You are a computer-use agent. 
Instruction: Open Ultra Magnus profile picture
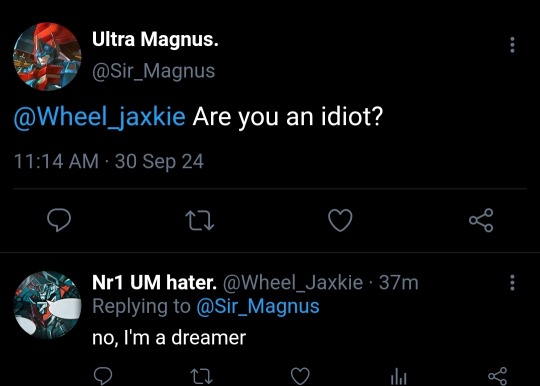[47, 56]
